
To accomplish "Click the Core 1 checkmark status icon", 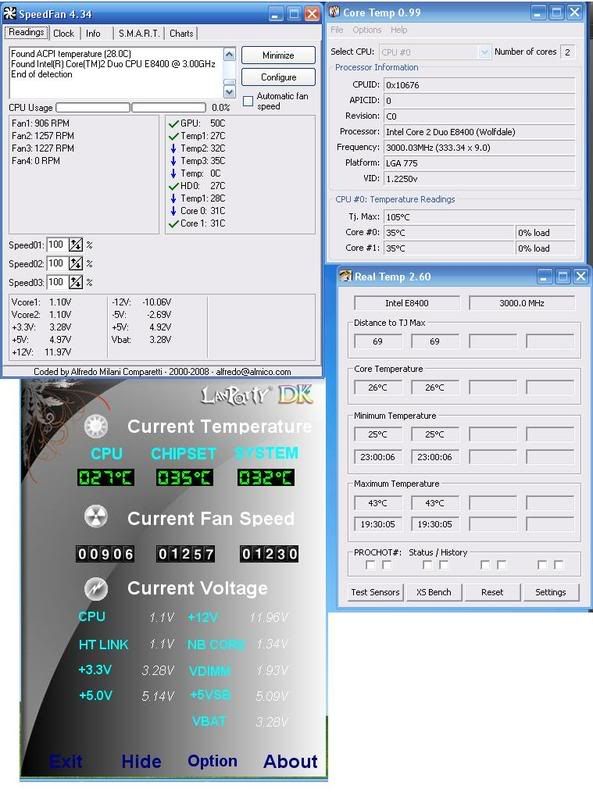I will (x=174, y=223).
